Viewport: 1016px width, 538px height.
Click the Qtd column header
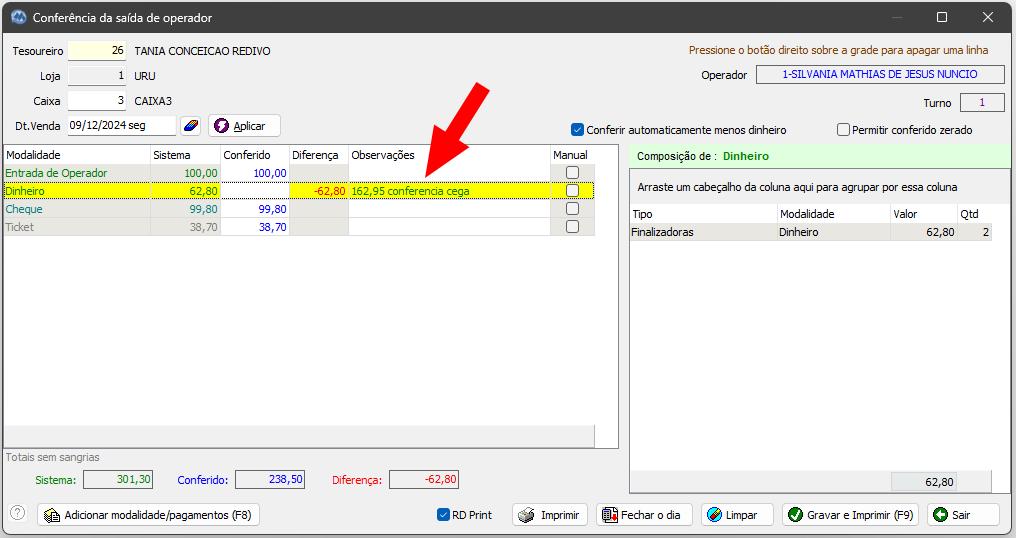pos(975,214)
